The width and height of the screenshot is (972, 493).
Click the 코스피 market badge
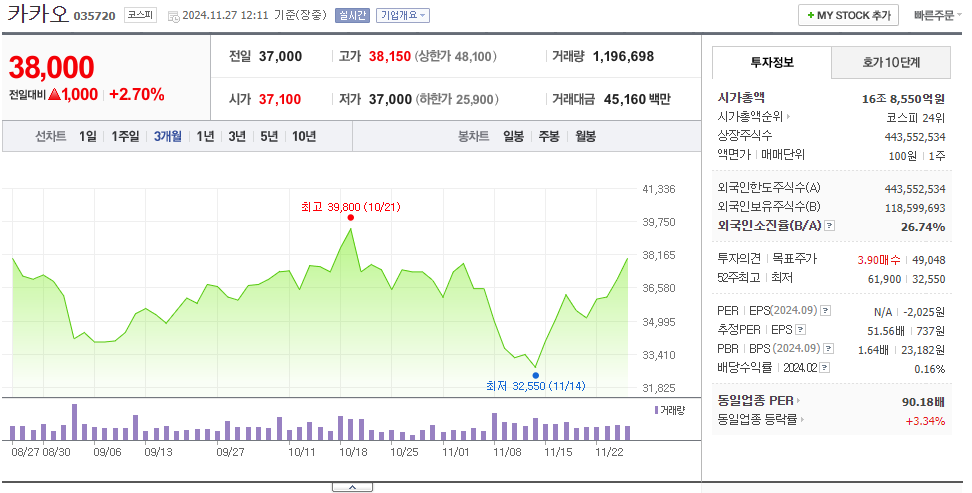pos(141,15)
